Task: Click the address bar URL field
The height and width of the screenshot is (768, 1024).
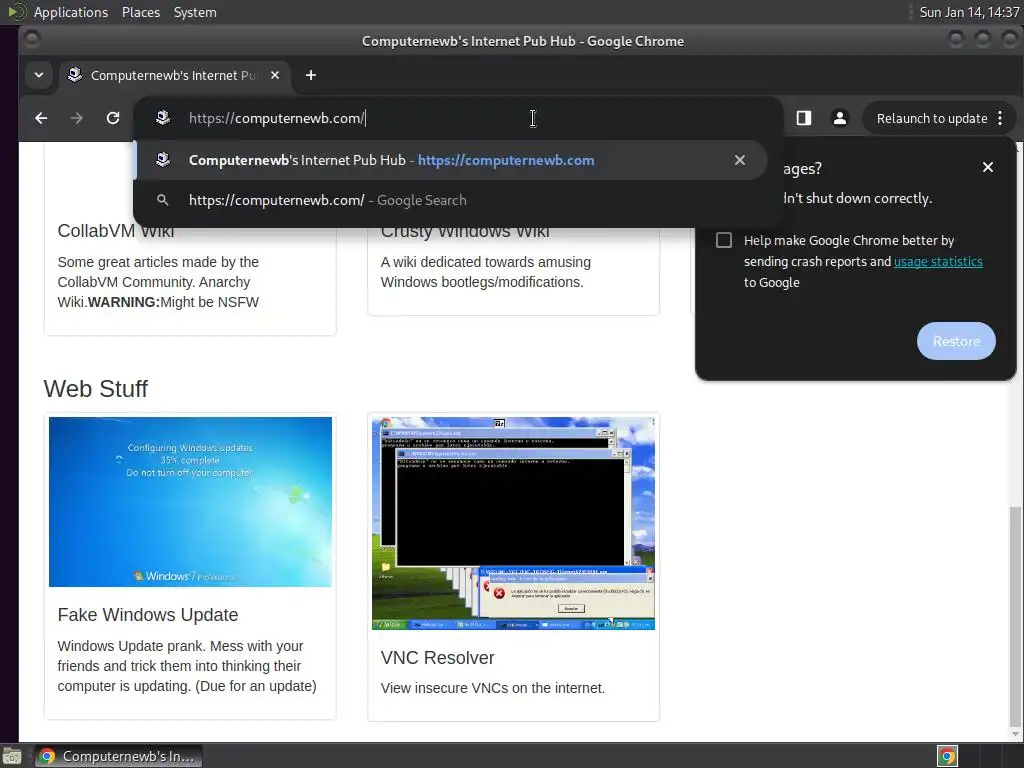Action: click(x=457, y=118)
